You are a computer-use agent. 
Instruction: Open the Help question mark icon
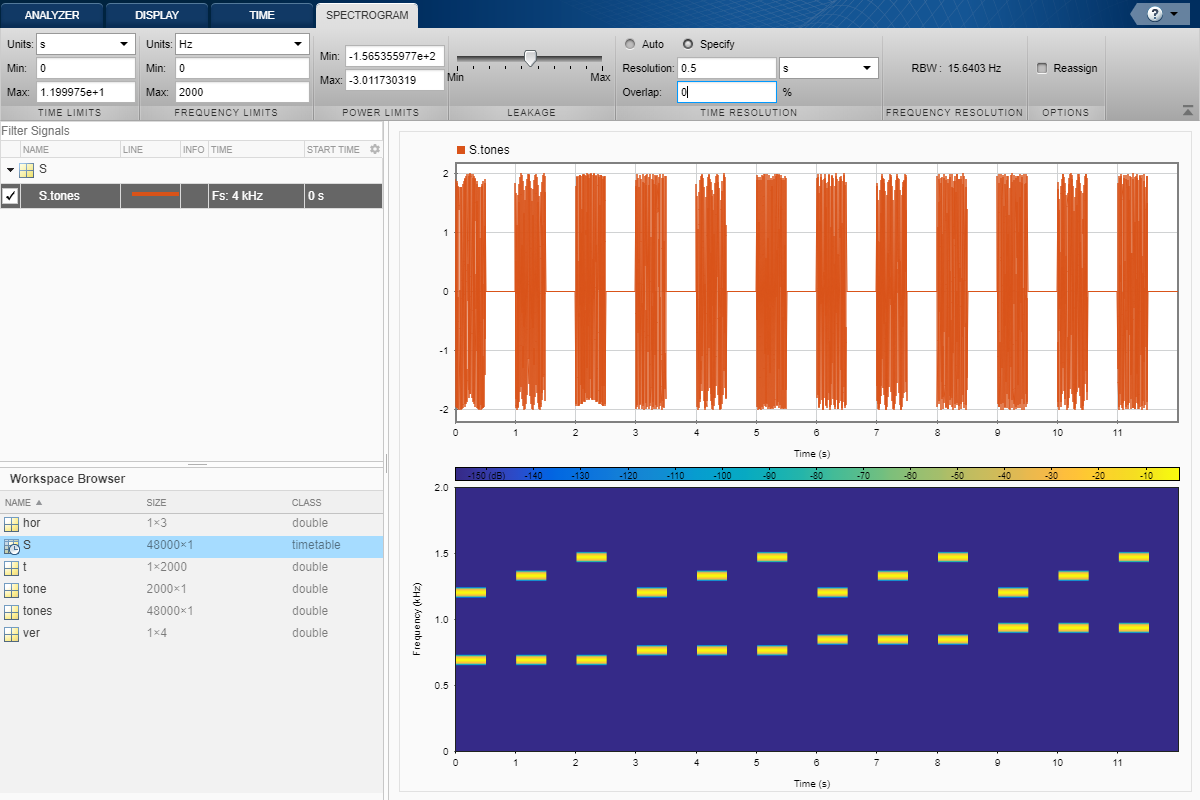point(1153,14)
